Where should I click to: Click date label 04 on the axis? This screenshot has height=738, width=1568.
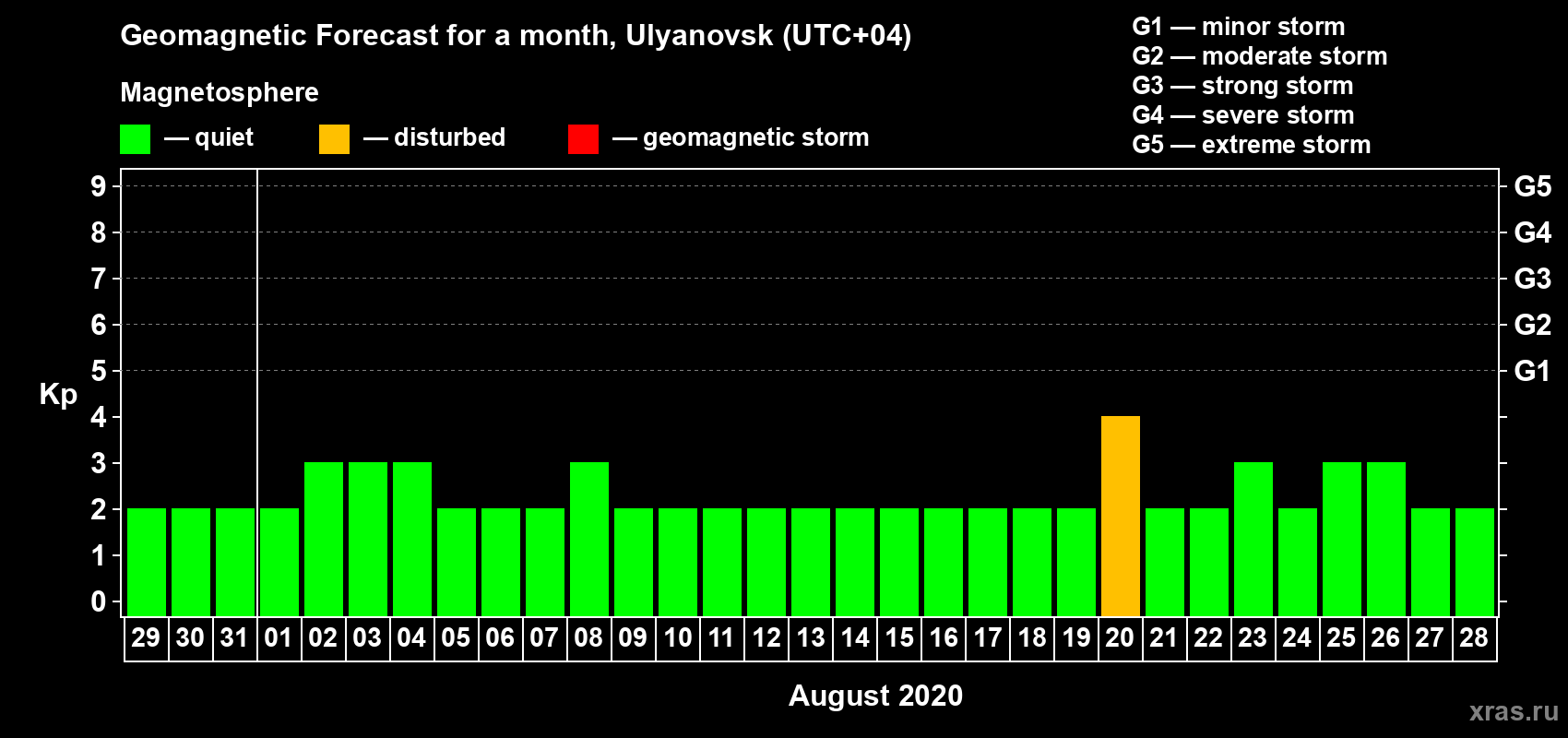point(411,638)
